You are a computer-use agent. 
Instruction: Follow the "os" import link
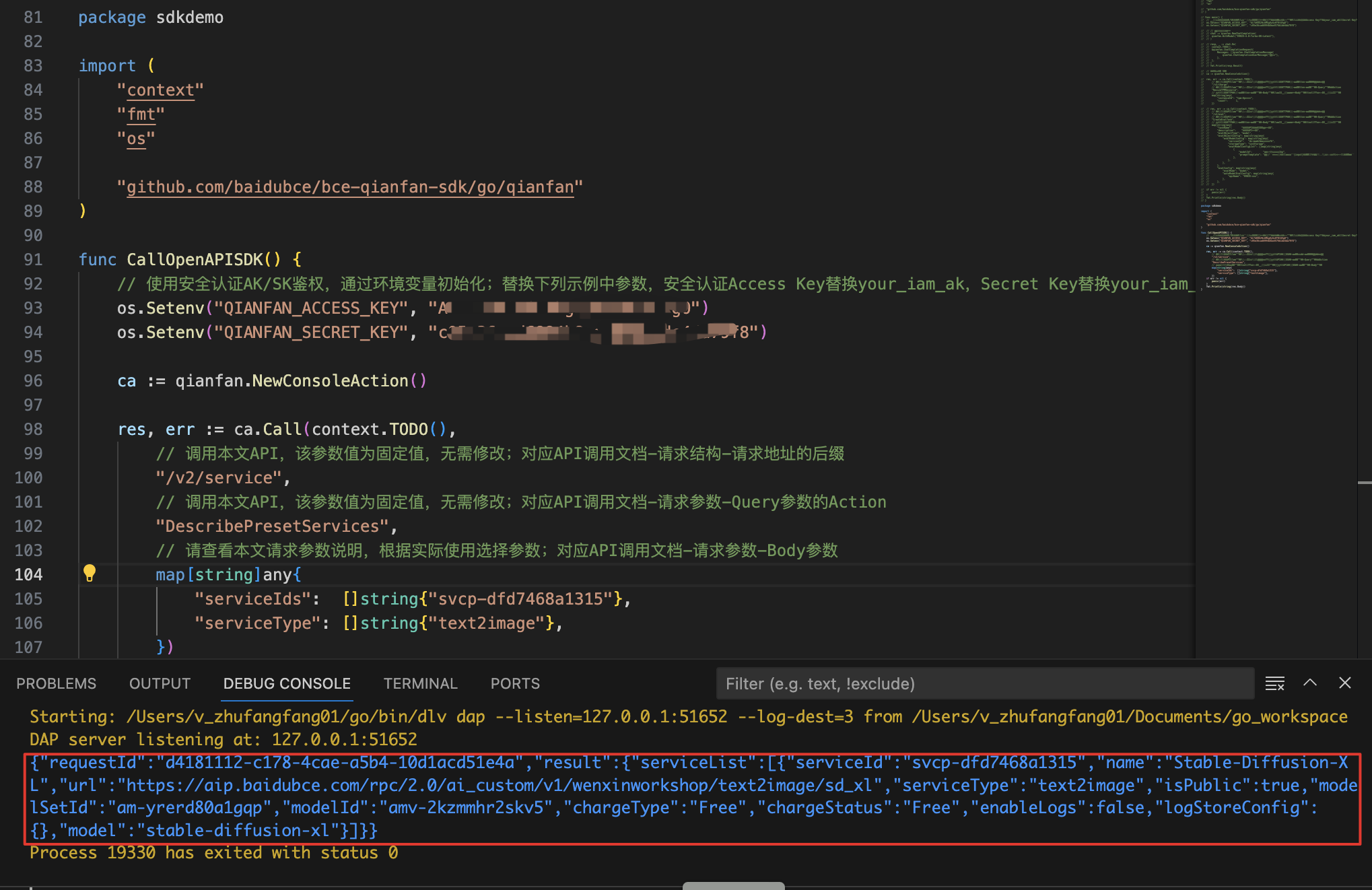pyautogui.click(x=136, y=139)
